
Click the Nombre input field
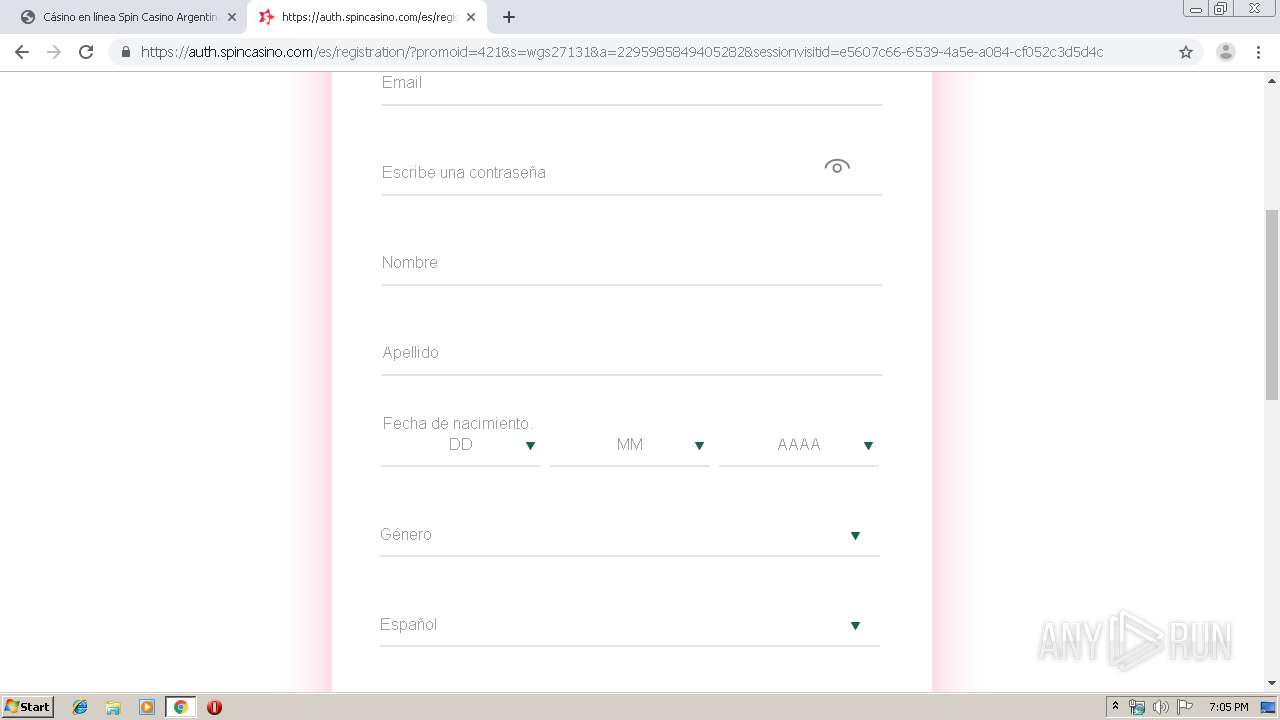click(x=631, y=263)
